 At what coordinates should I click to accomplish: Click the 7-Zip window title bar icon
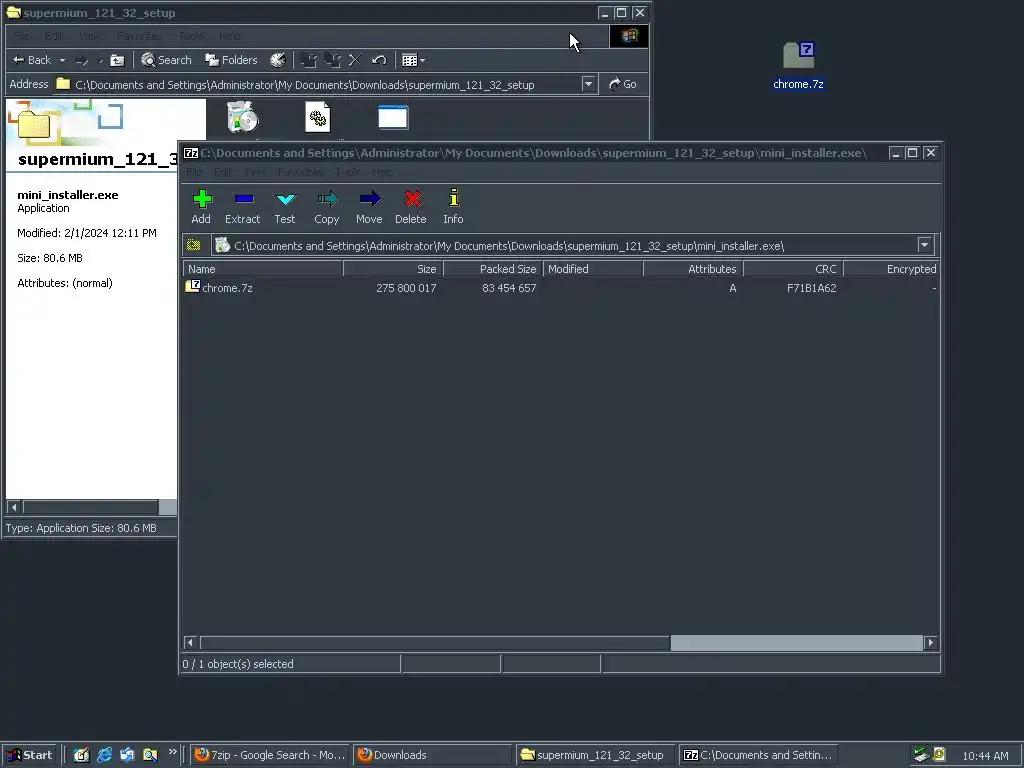[191, 153]
